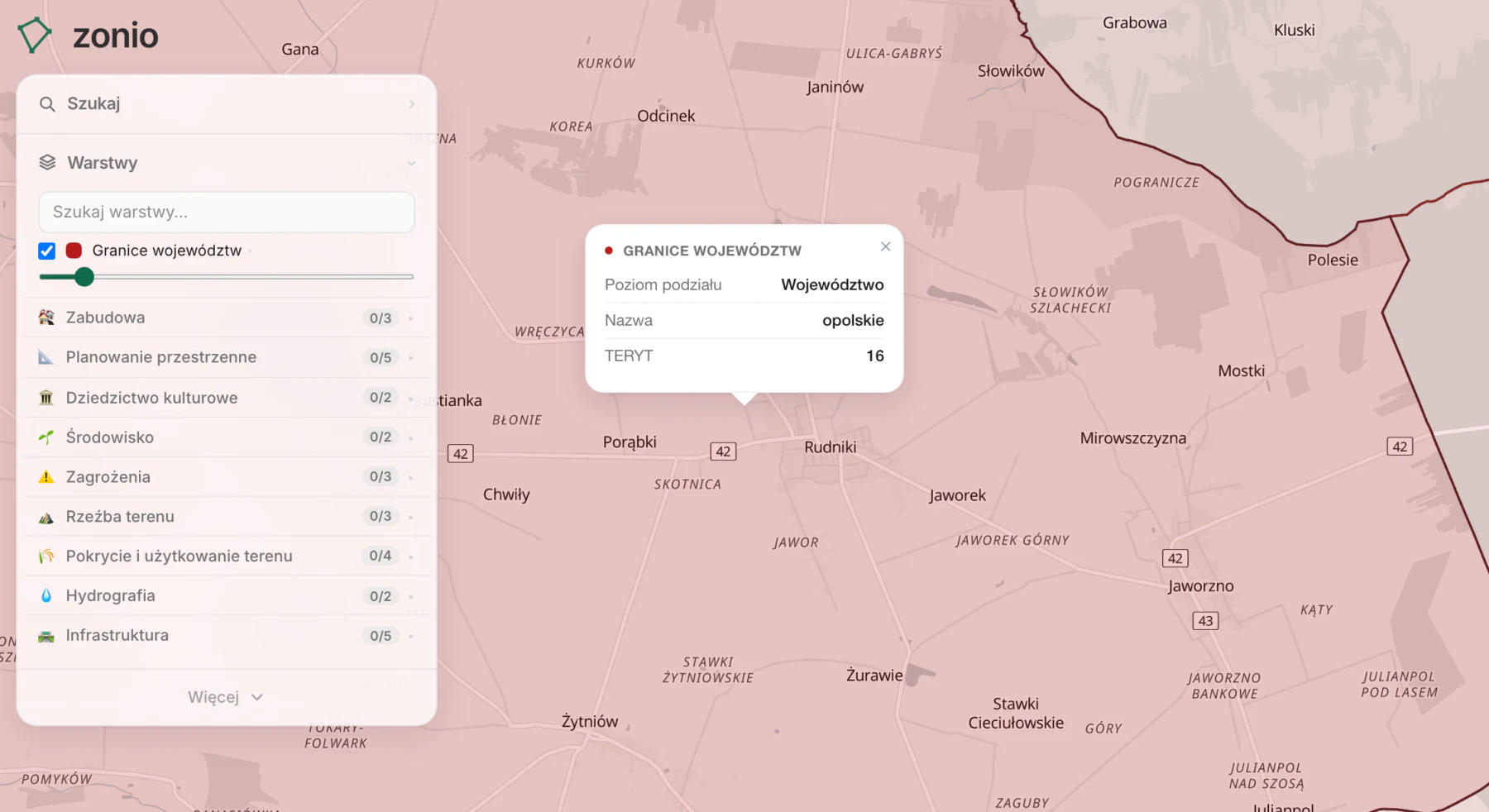Click the Infrastruktura road icon
Image resolution: width=1489 pixels, height=812 pixels.
(x=46, y=636)
